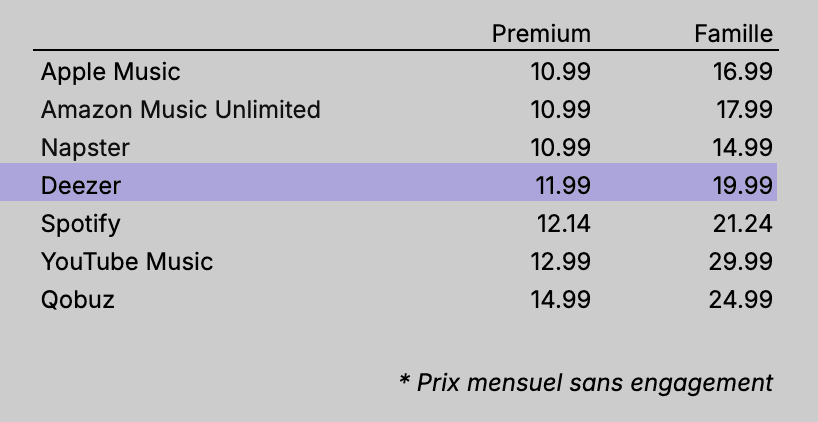Click Qobuz Premium price 14.99
The height and width of the screenshot is (422, 818).
tap(560, 299)
